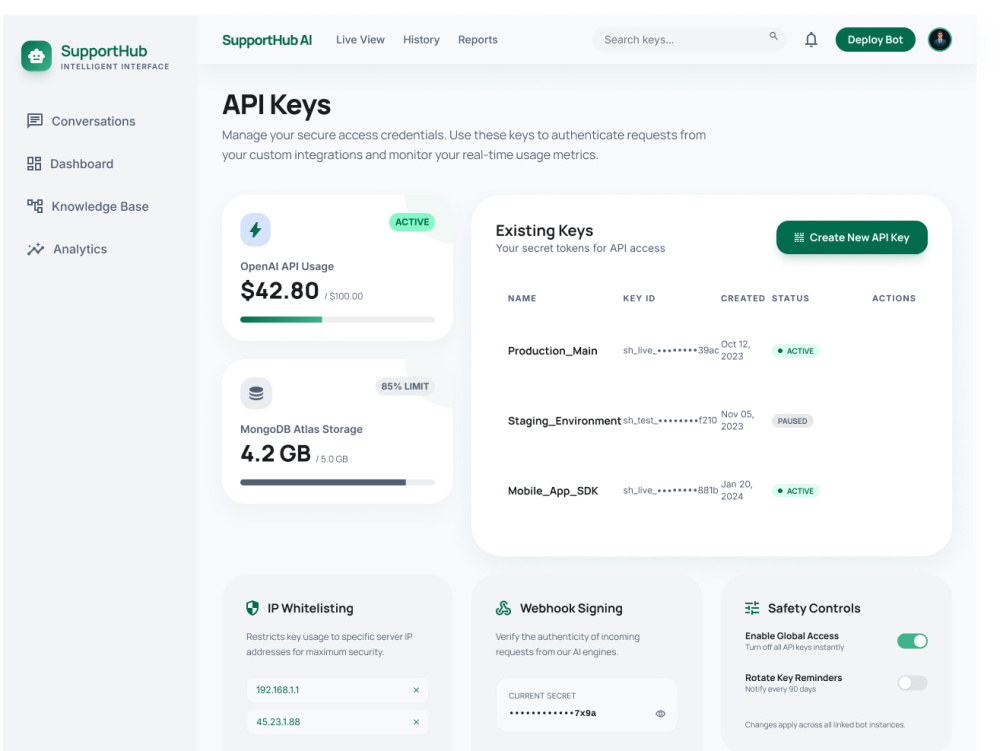Click the Webhook Signing webhook icon
The height and width of the screenshot is (751, 1000).
click(503, 608)
